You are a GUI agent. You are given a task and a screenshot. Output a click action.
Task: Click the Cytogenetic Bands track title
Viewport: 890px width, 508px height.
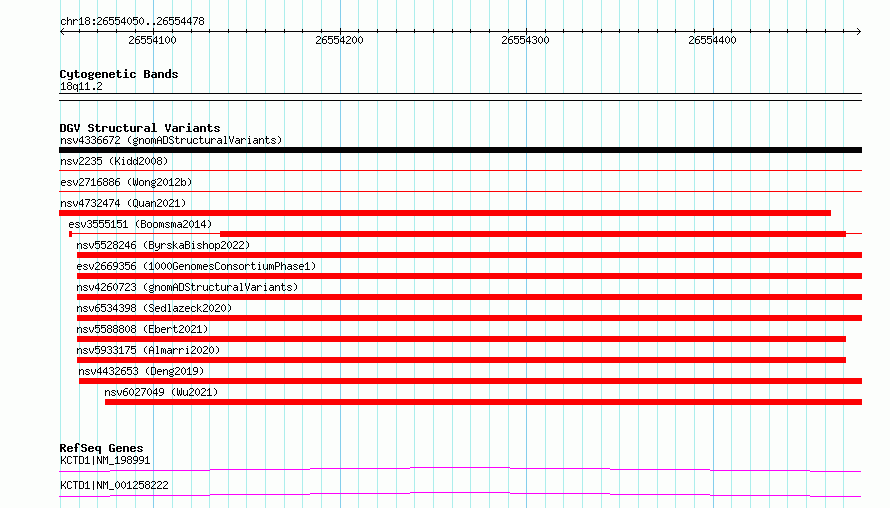119,74
